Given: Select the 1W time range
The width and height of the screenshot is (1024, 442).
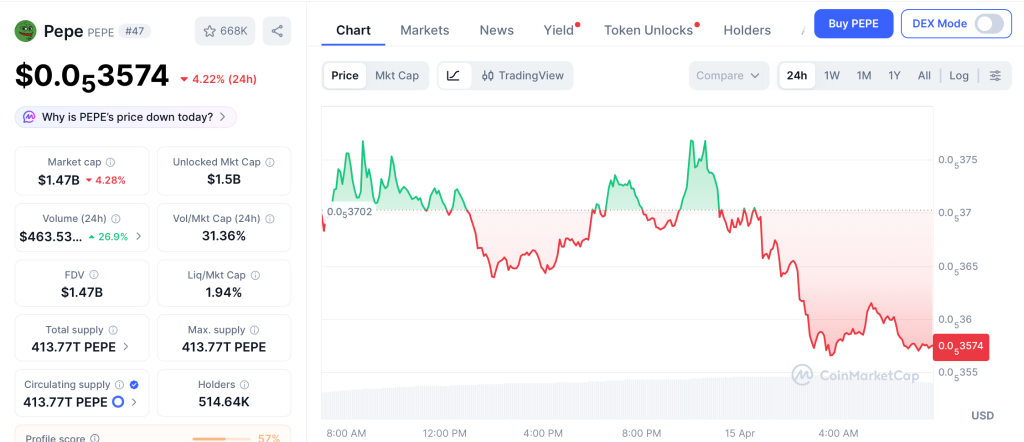Looking at the screenshot, I should [831, 75].
